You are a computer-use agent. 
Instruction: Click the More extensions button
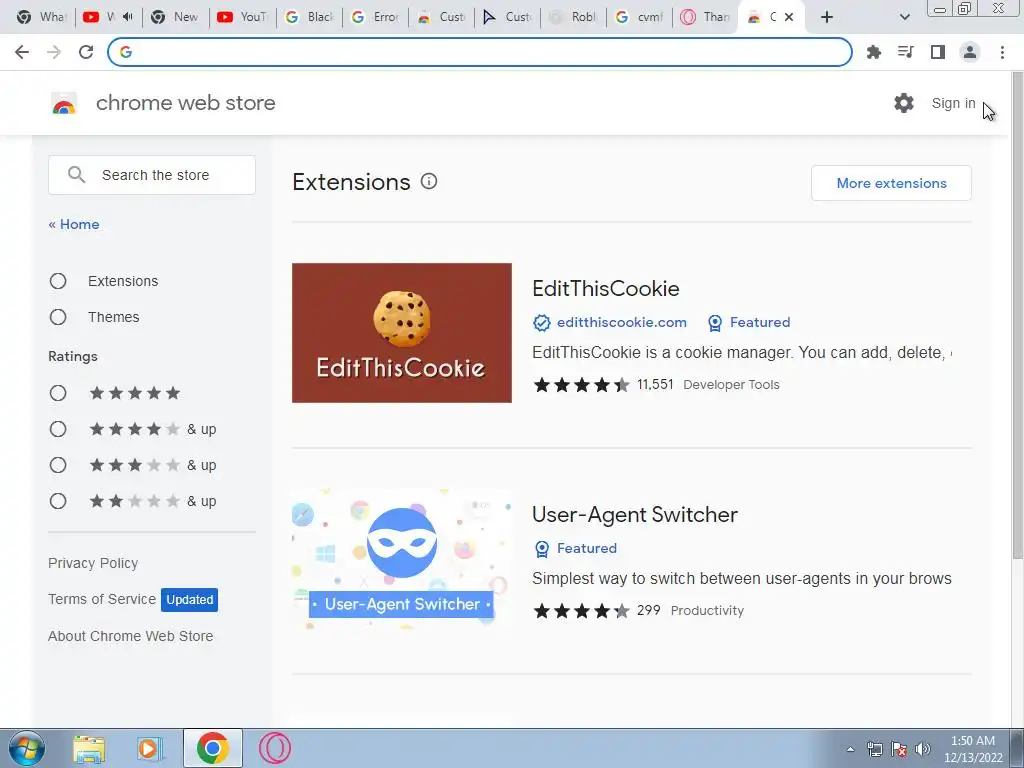(x=891, y=183)
